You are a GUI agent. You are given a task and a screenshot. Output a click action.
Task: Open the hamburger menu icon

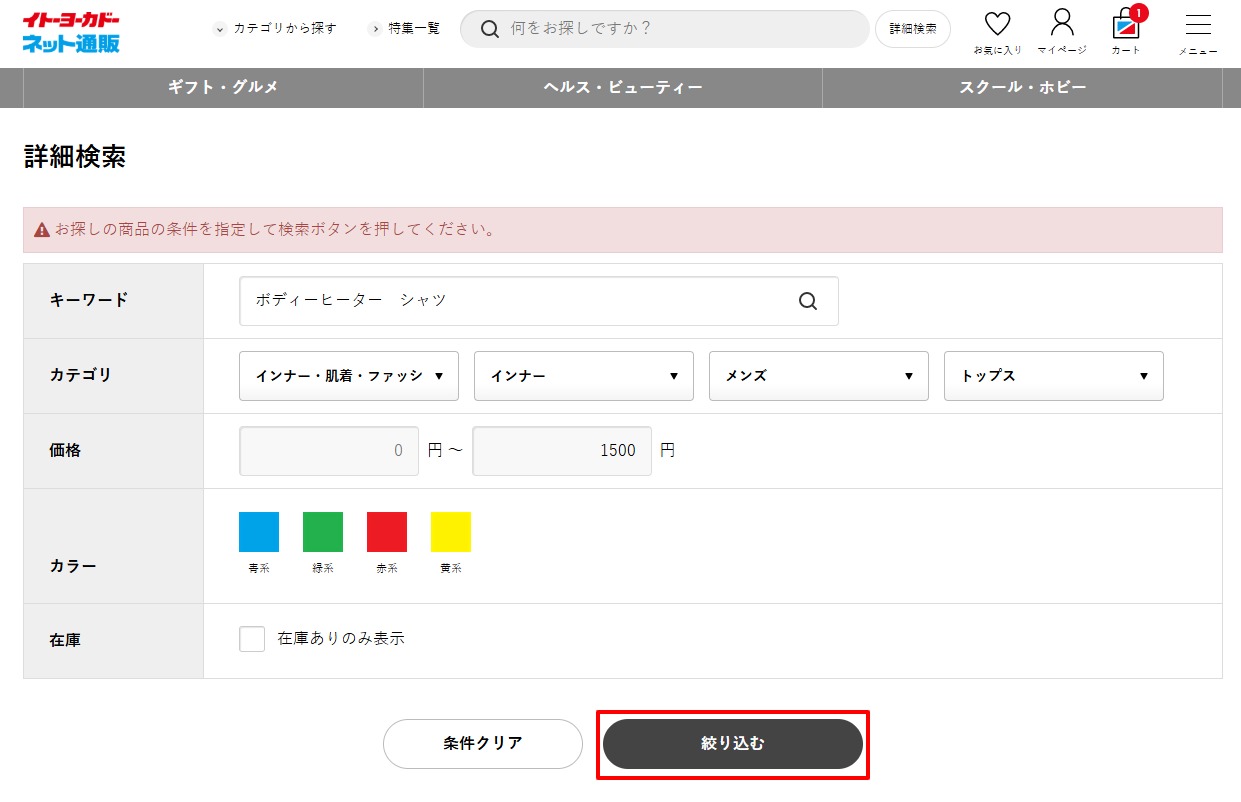(x=1197, y=26)
